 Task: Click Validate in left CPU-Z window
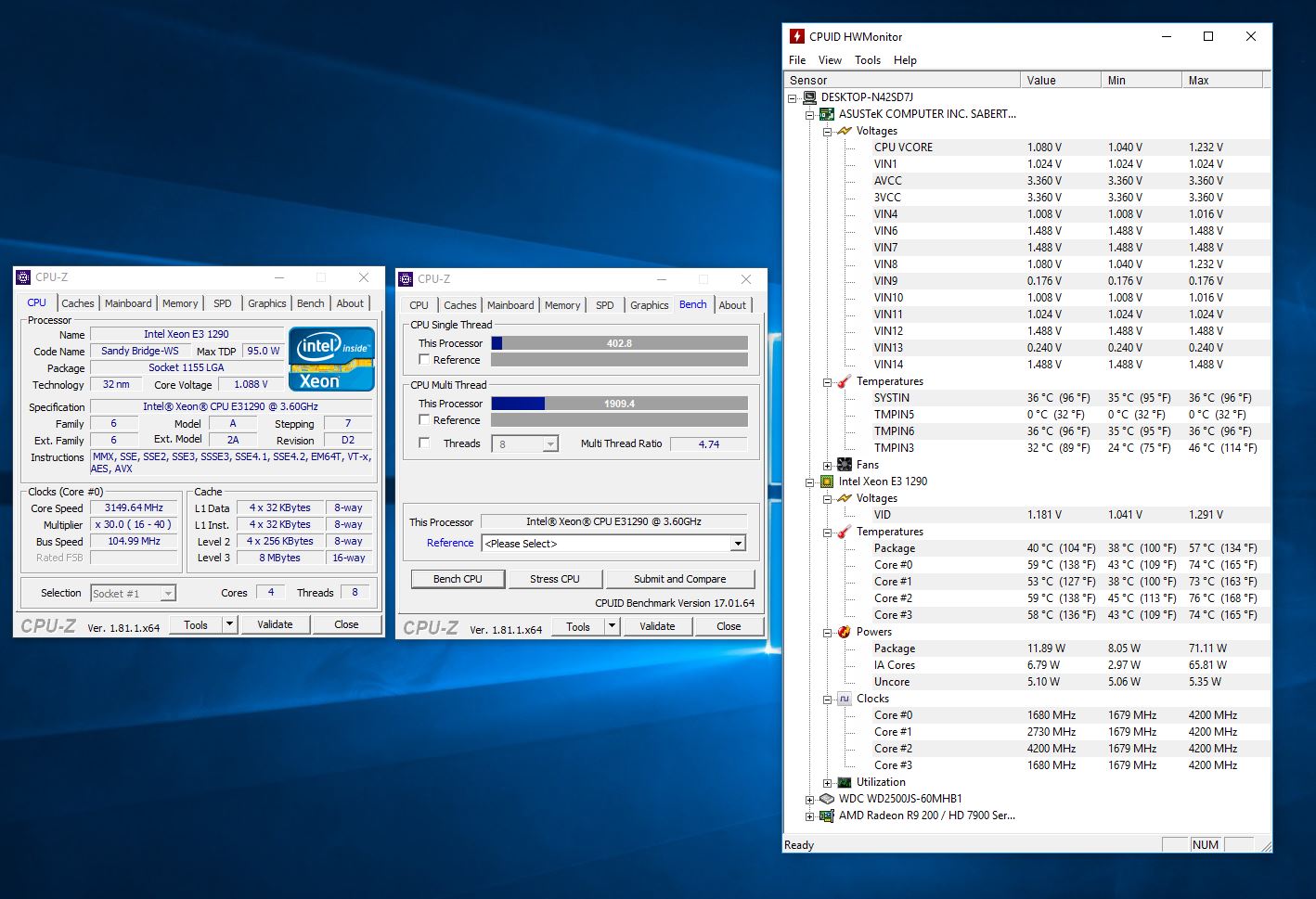275,624
